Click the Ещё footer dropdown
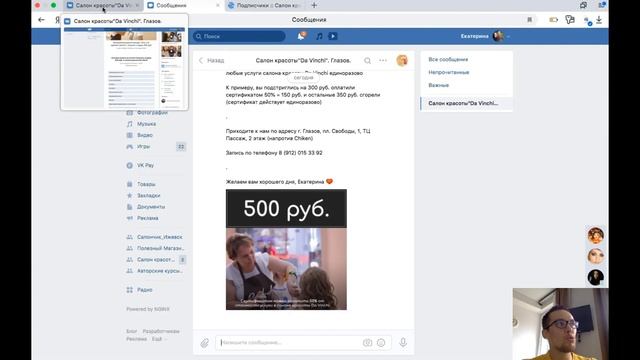Image resolution: width=640 pixels, height=360 pixels. pos(159,339)
